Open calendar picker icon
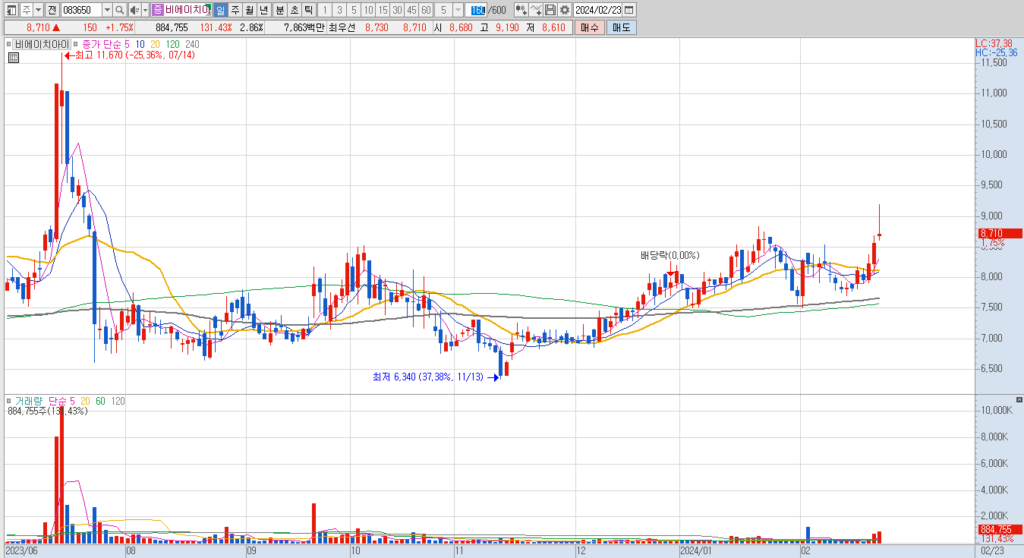This screenshot has height=558, width=1024. pyautogui.click(x=629, y=10)
